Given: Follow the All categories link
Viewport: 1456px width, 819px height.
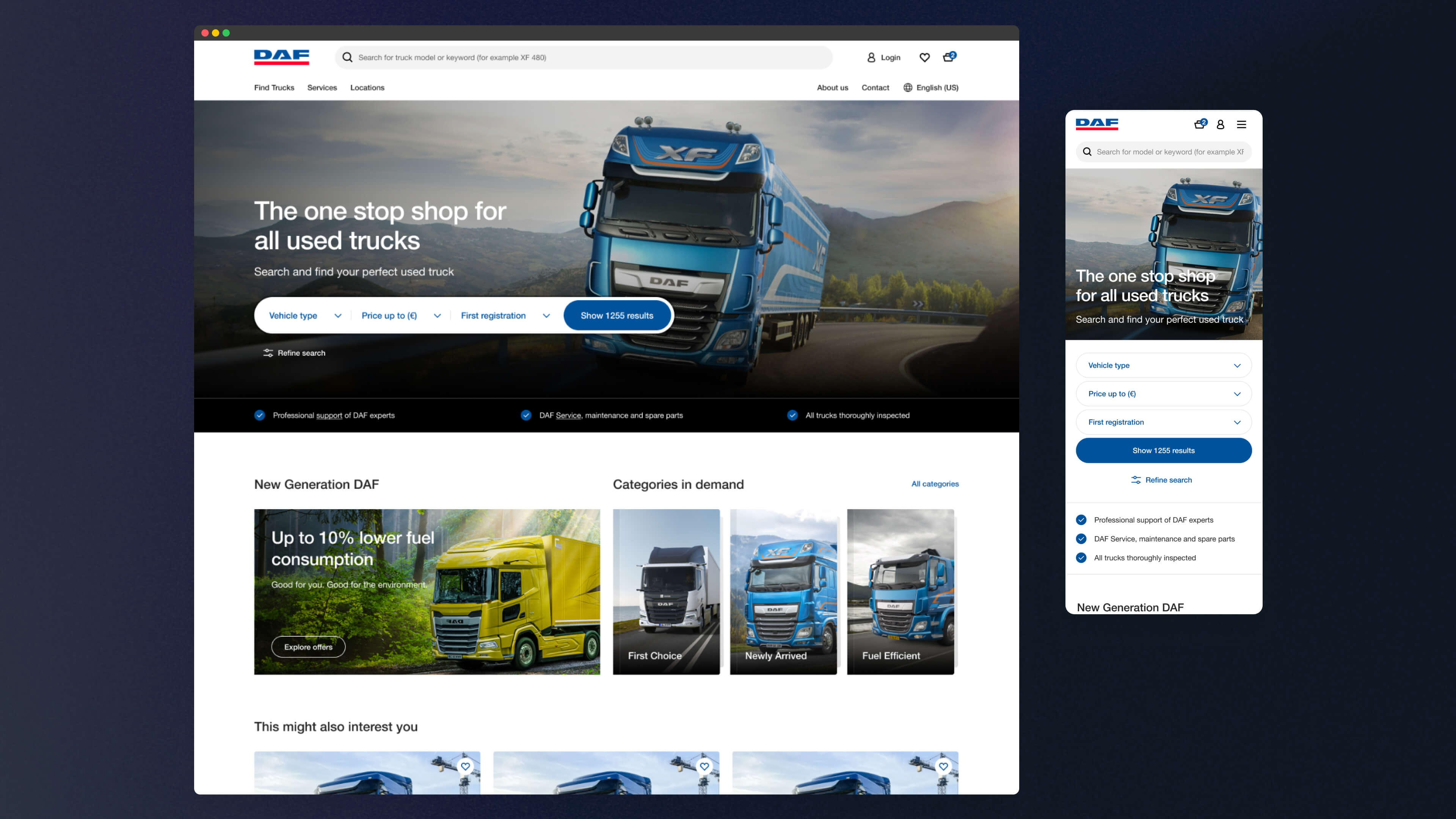Looking at the screenshot, I should tap(935, 484).
